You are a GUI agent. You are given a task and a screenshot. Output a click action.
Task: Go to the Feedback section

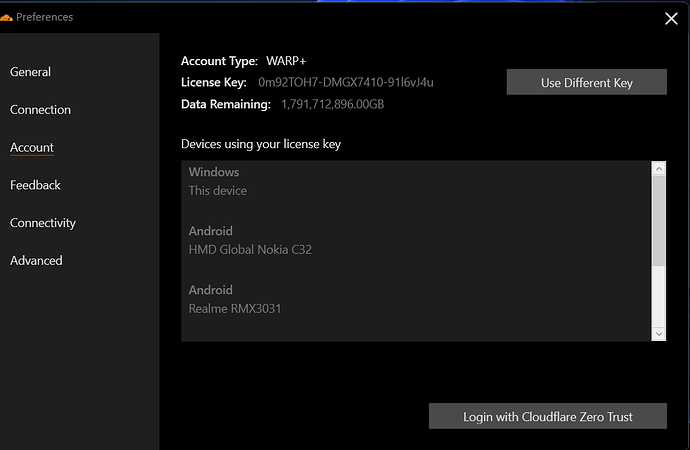tap(35, 185)
